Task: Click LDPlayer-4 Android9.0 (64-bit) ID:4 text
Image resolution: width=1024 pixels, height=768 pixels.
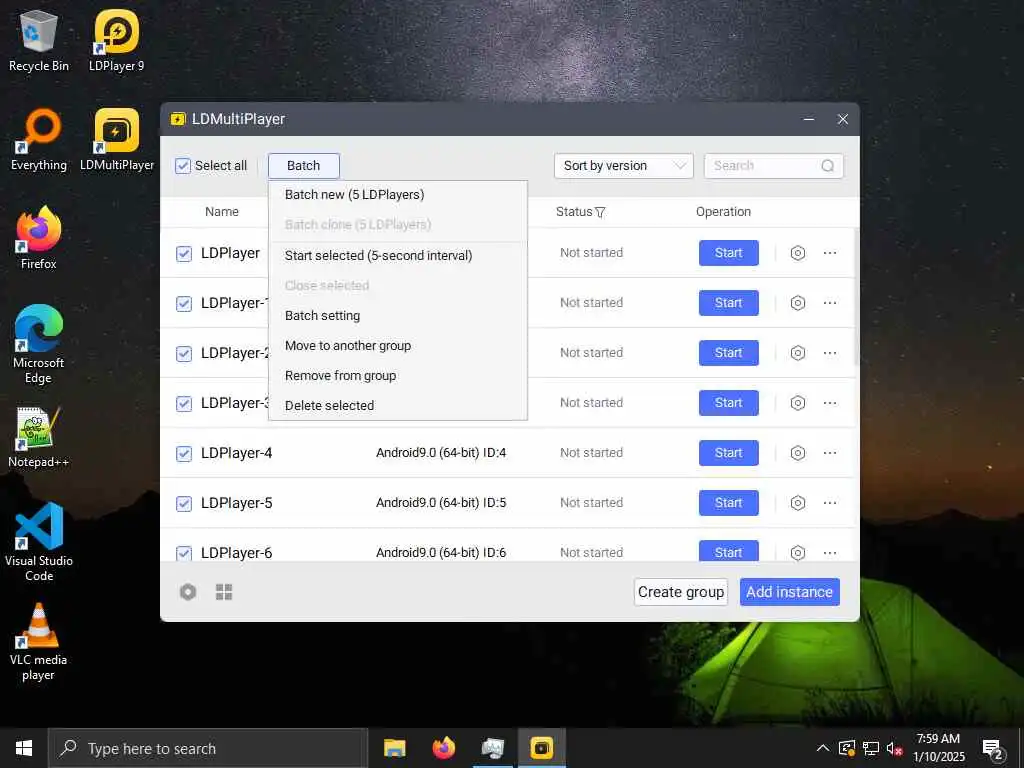Action: tap(441, 453)
